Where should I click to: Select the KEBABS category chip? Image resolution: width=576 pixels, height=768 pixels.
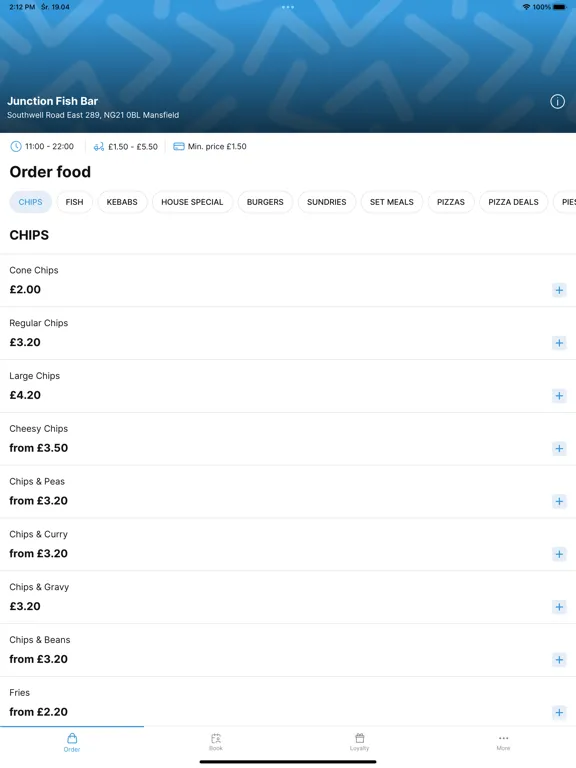point(122,202)
